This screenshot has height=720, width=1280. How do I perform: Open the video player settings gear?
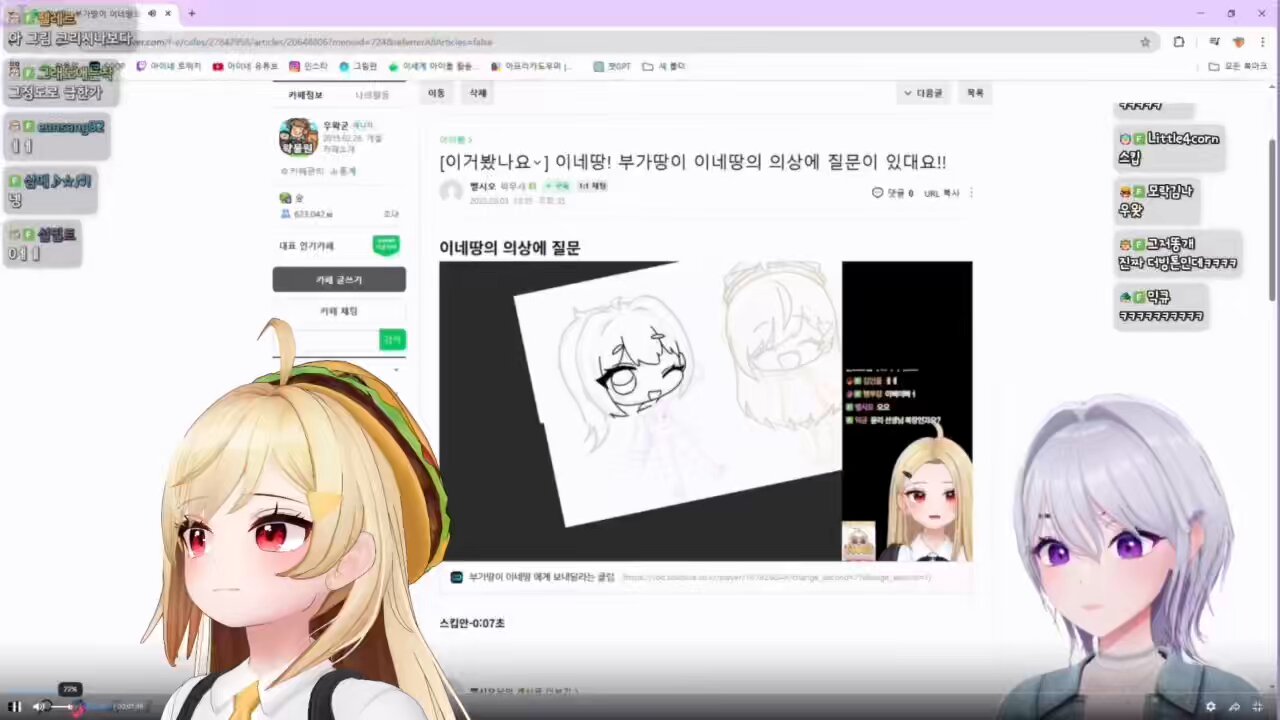(x=1210, y=706)
